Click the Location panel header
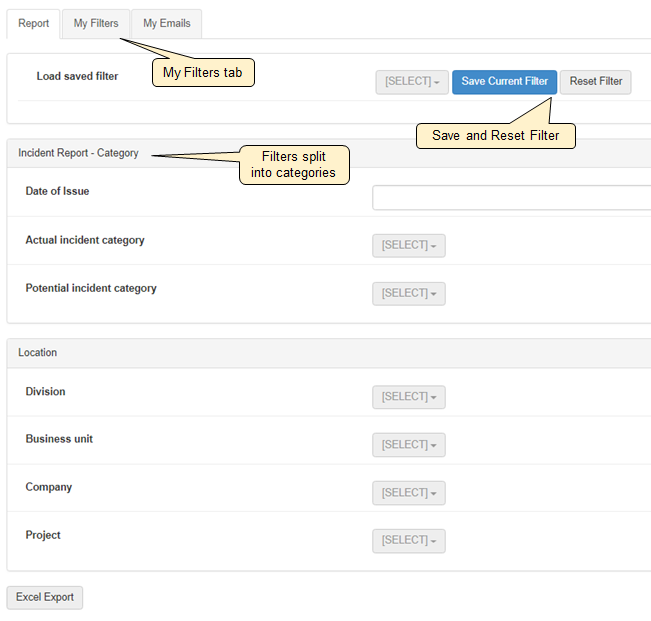Image resolution: width=651 pixels, height=621 pixels. 38,353
